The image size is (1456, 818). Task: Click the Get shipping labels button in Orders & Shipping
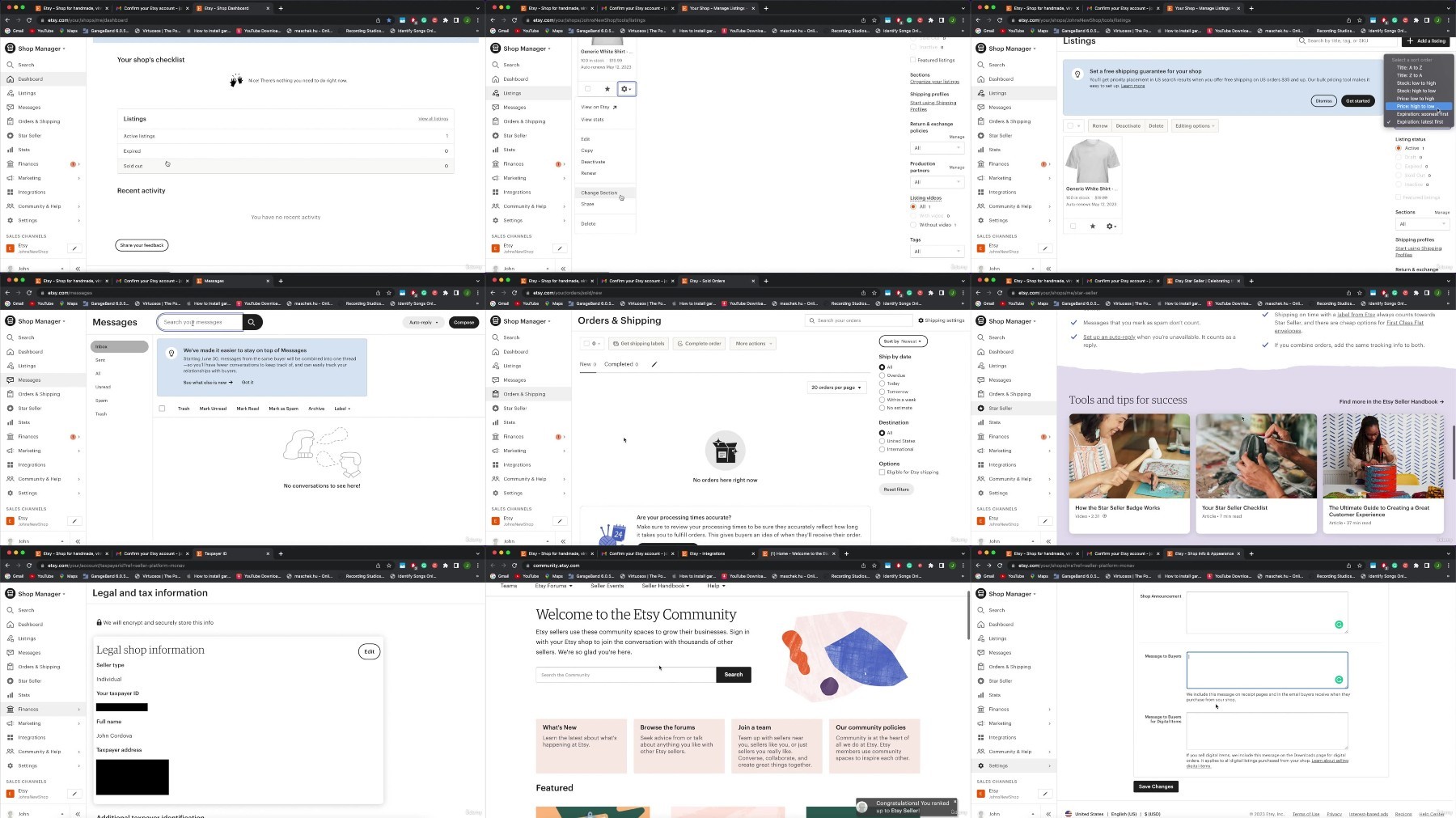[x=638, y=344]
